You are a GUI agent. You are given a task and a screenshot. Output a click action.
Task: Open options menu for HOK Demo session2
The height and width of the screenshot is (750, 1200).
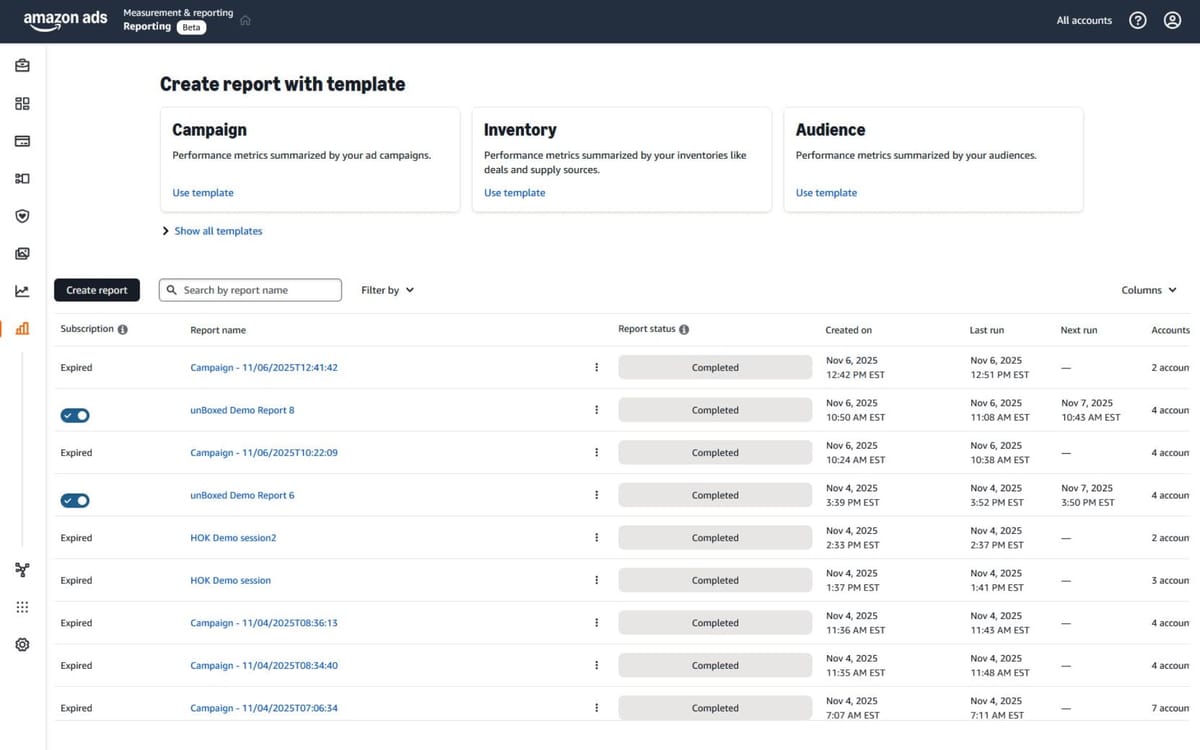click(596, 537)
